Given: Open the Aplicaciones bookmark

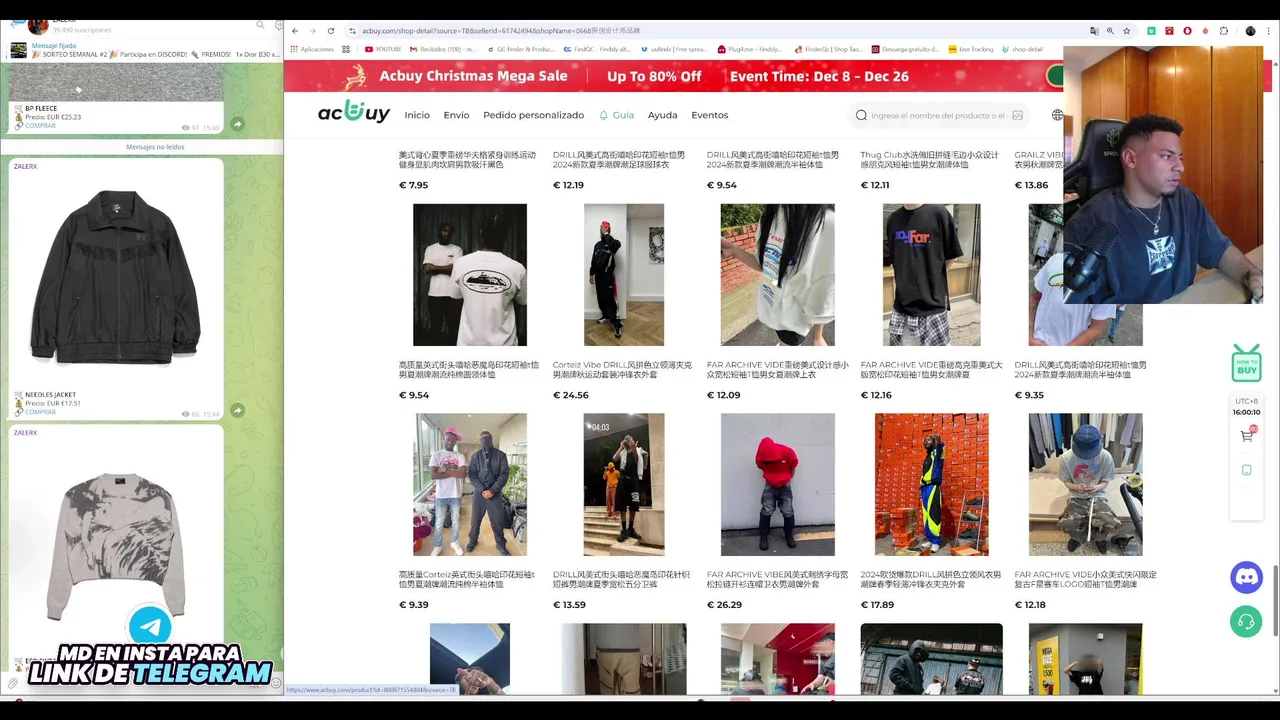Looking at the screenshot, I should 312,49.
